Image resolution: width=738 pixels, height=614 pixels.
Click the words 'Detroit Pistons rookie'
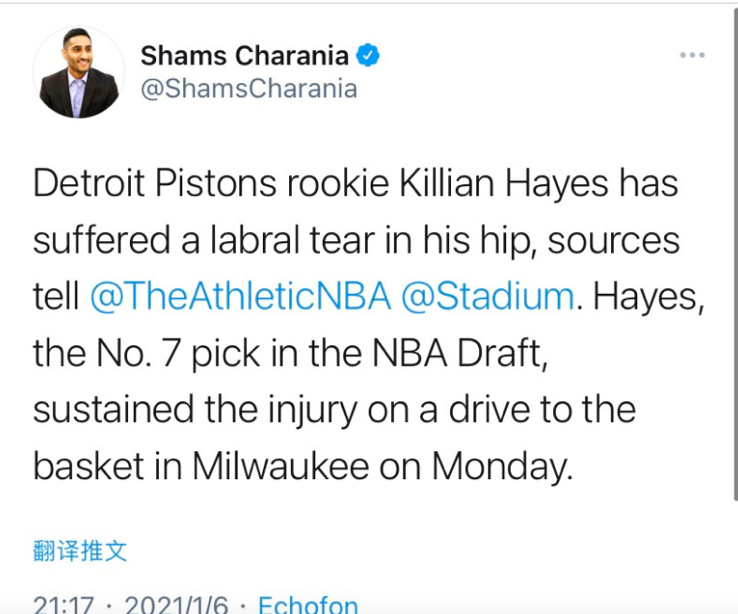click(x=211, y=183)
